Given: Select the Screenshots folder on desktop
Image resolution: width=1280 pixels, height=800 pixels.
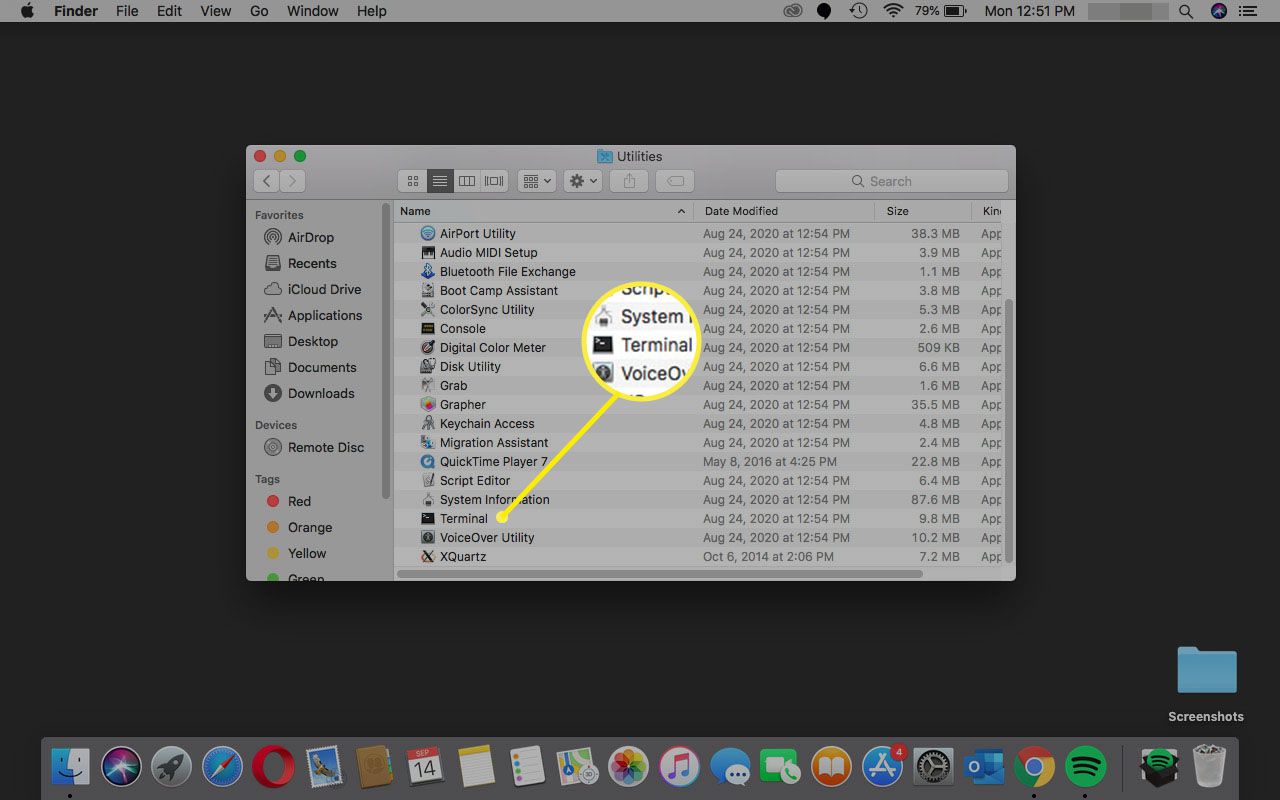Looking at the screenshot, I should tap(1206, 684).
